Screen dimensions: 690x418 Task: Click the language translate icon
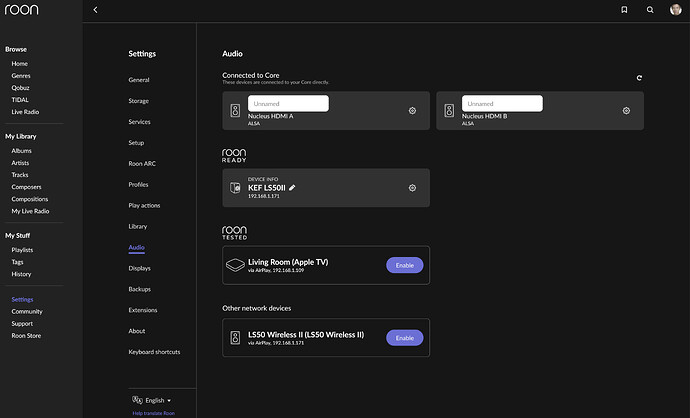[137, 400]
